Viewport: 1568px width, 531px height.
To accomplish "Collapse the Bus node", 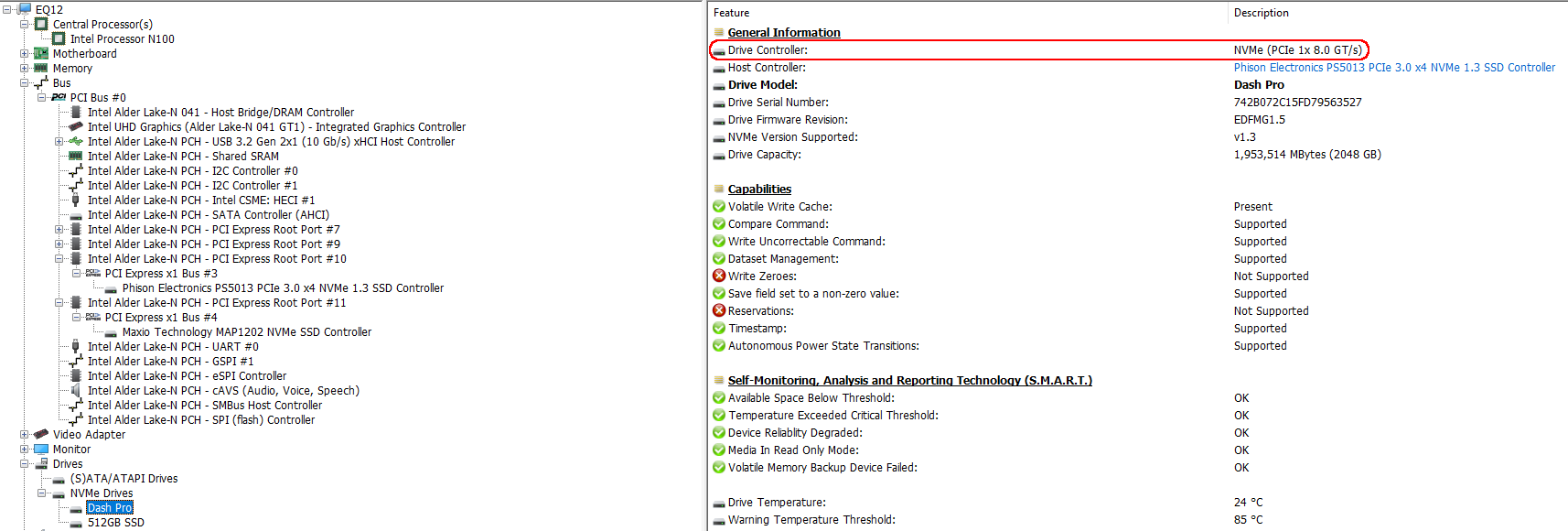I will pos(25,82).
